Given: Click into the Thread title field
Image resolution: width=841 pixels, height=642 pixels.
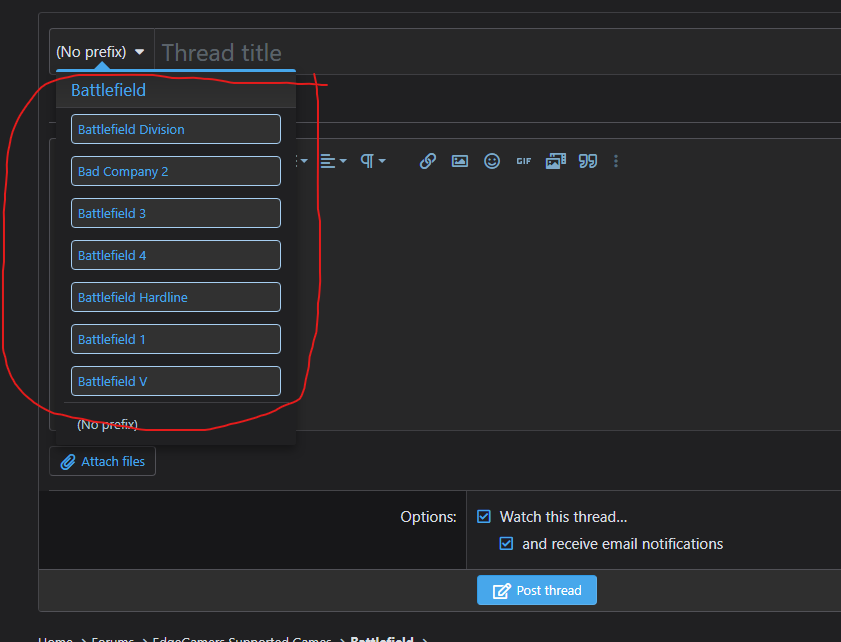Looking at the screenshot, I should pyautogui.click(x=498, y=52).
